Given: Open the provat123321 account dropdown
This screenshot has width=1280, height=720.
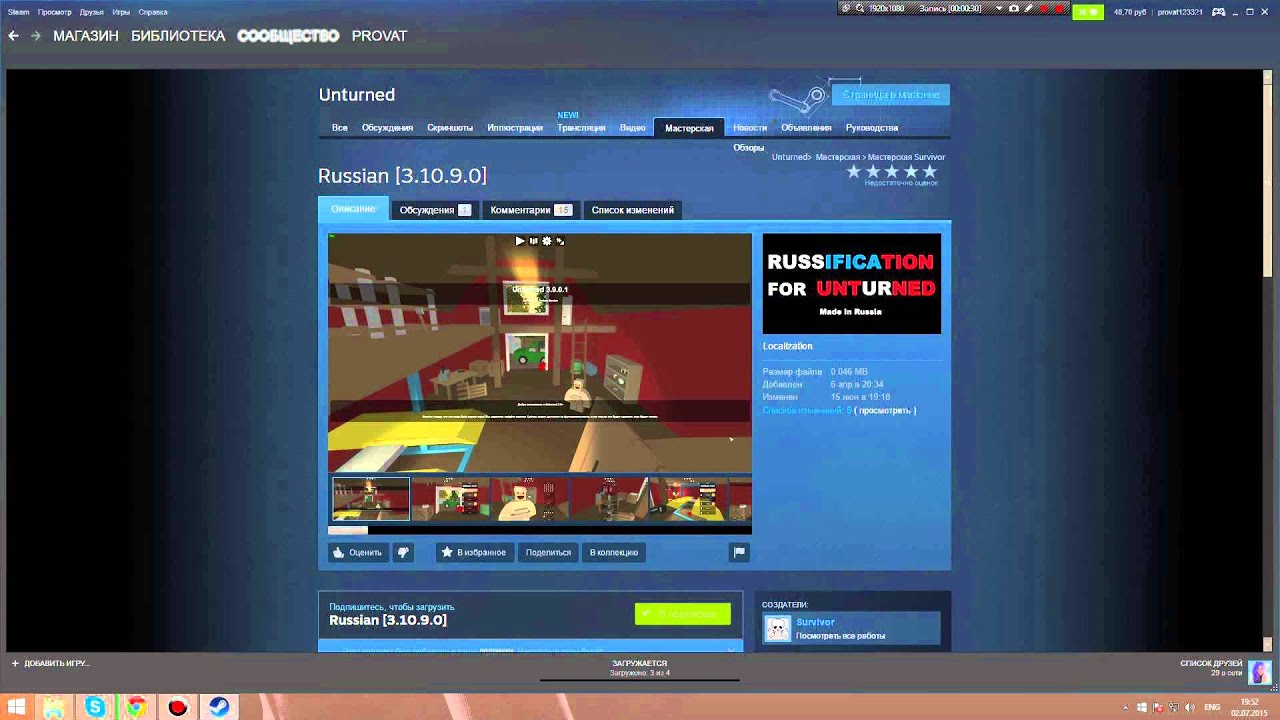Looking at the screenshot, I should pyautogui.click(x=1180, y=12).
